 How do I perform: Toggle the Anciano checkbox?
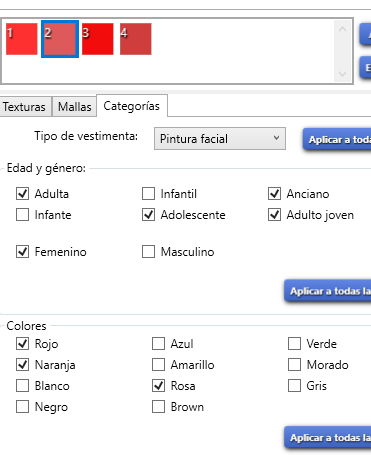coord(274,194)
